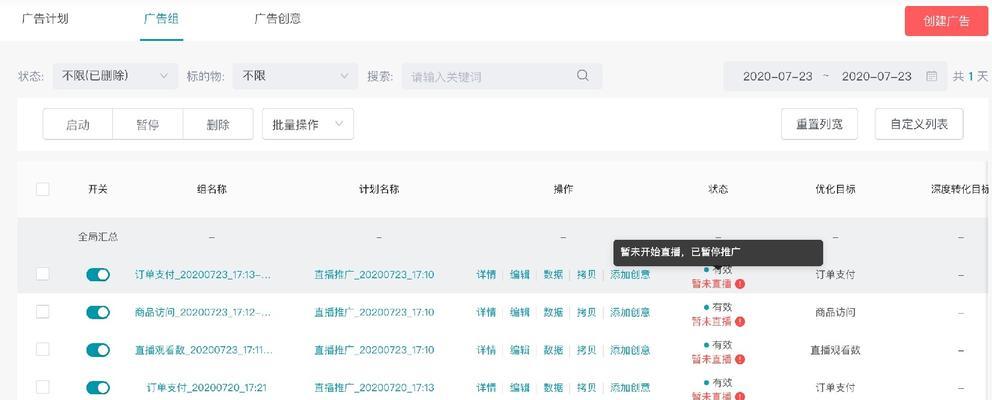Click 详情 in 订单支付_20200723 row
The width and height of the screenshot is (992, 400).
[x=486, y=274]
